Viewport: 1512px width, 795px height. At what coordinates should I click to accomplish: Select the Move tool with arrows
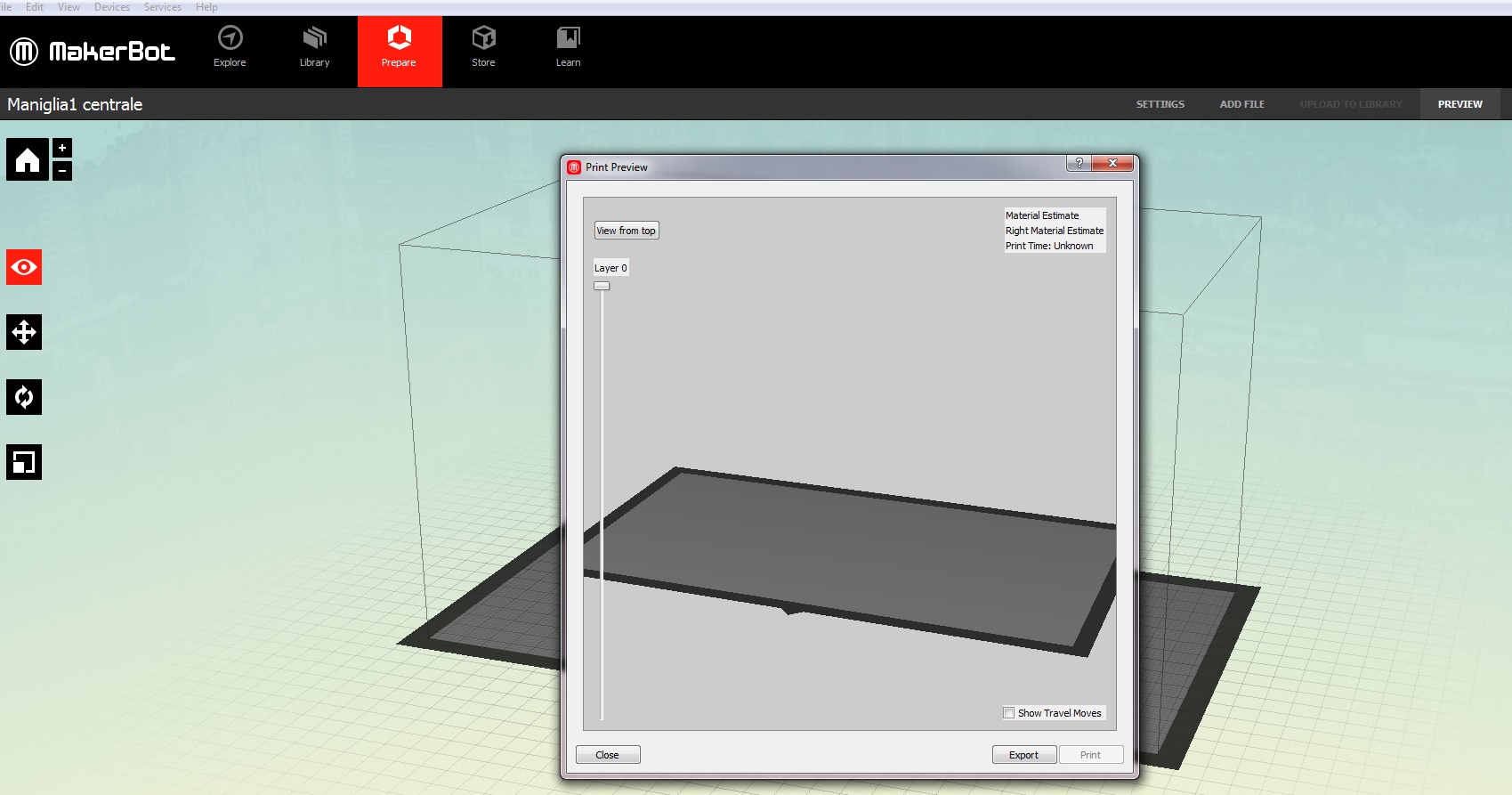(24, 332)
